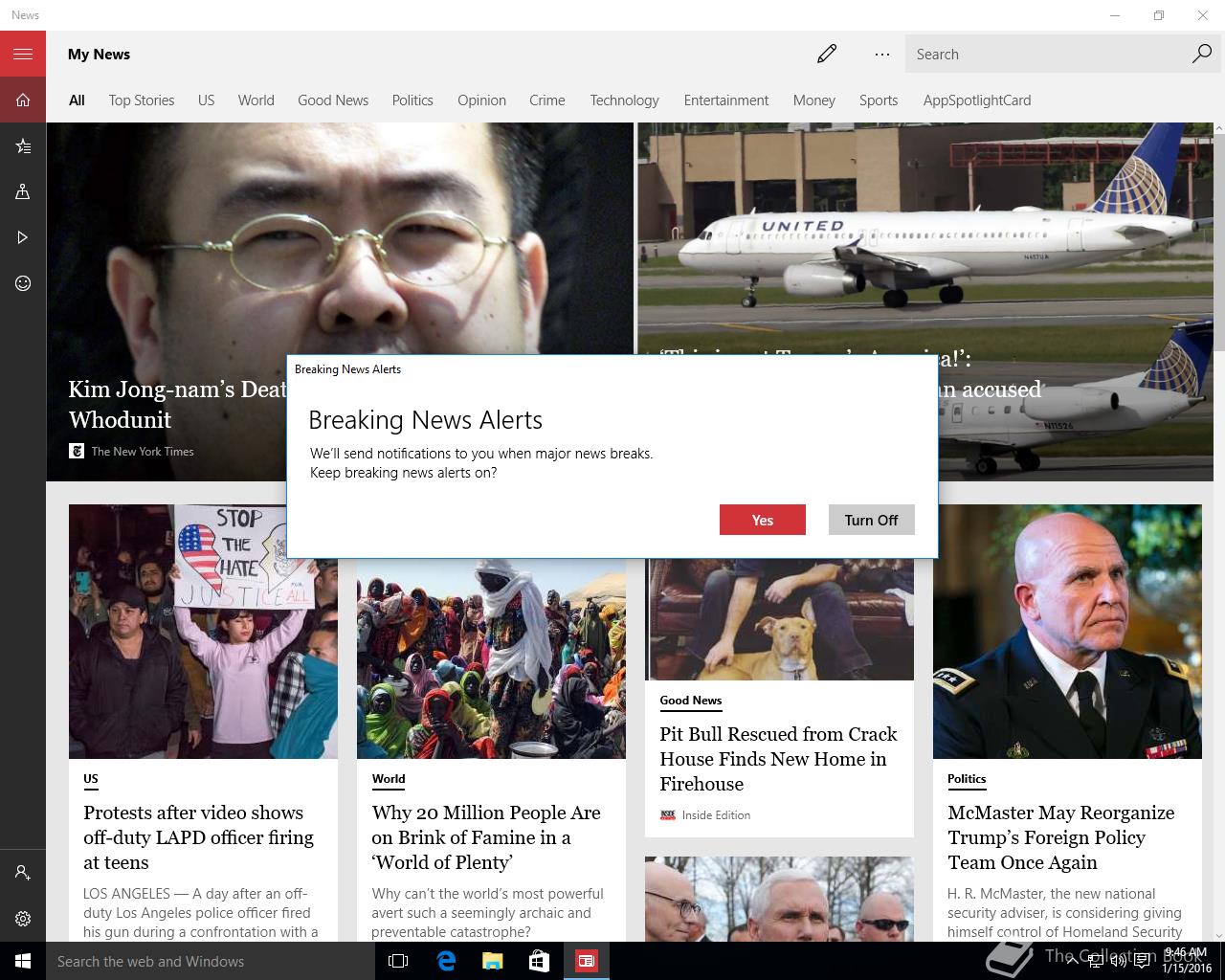Switch to Politics tab
The image size is (1225, 980).
pyautogui.click(x=412, y=100)
